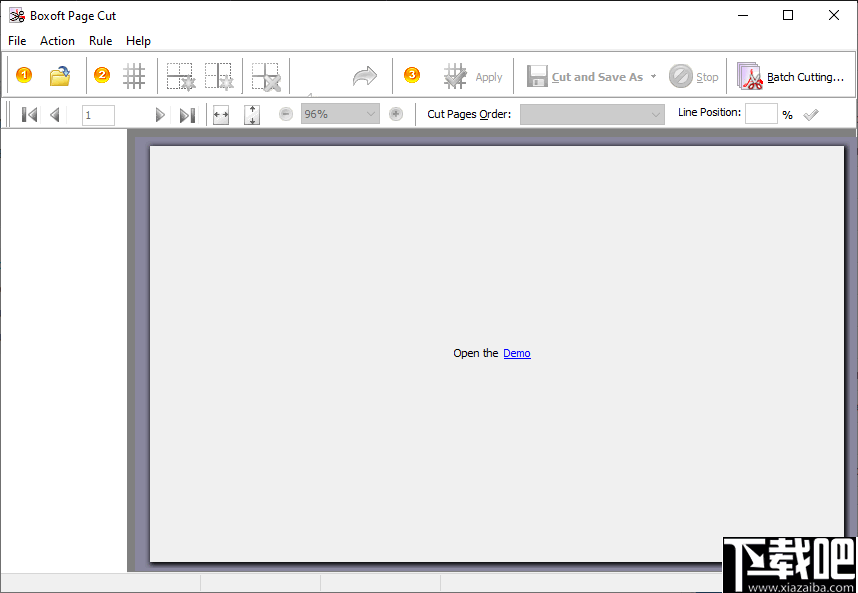Open the Demo link

tap(517, 352)
